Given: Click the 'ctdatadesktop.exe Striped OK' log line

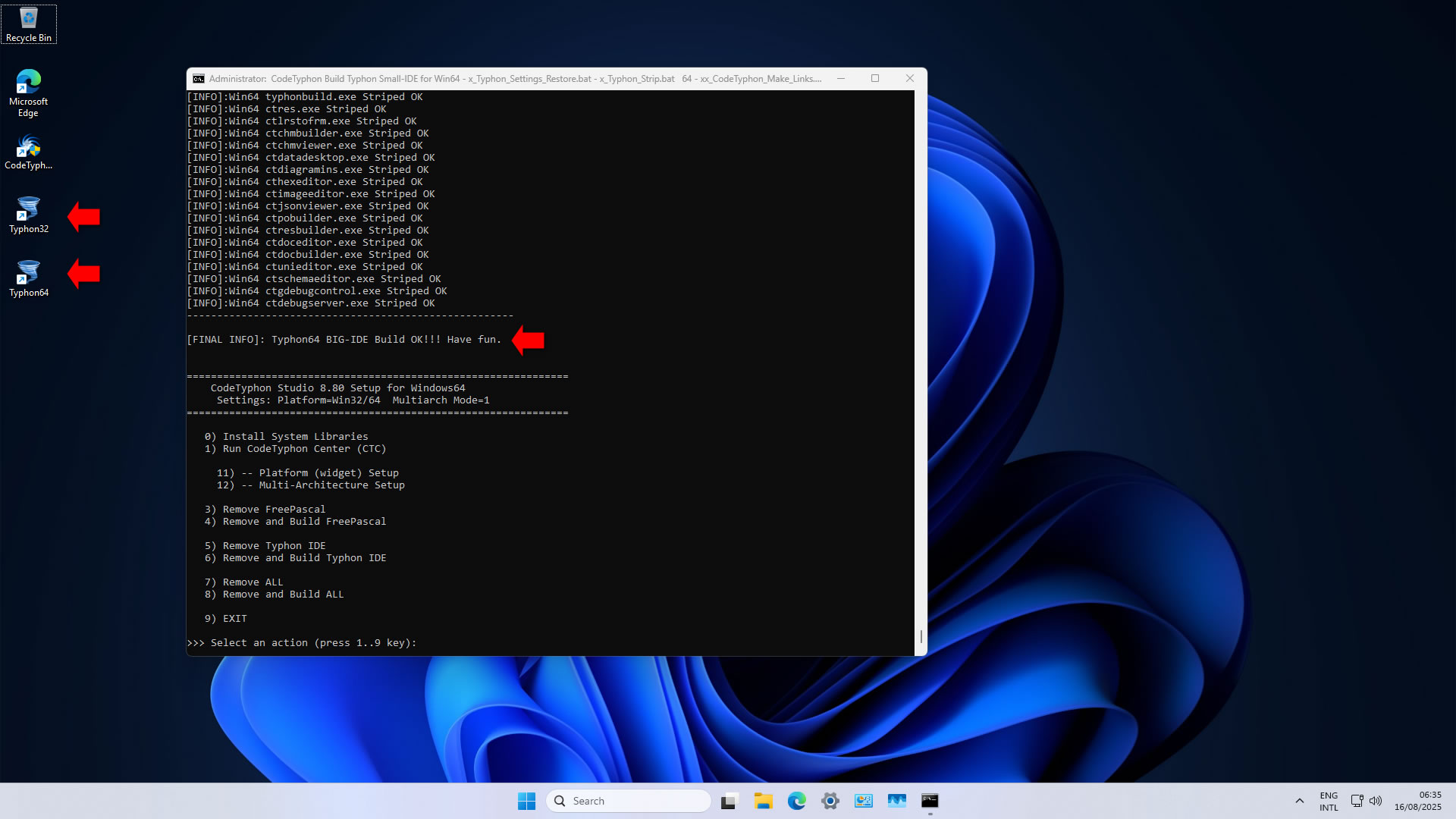Looking at the screenshot, I should click(311, 158).
